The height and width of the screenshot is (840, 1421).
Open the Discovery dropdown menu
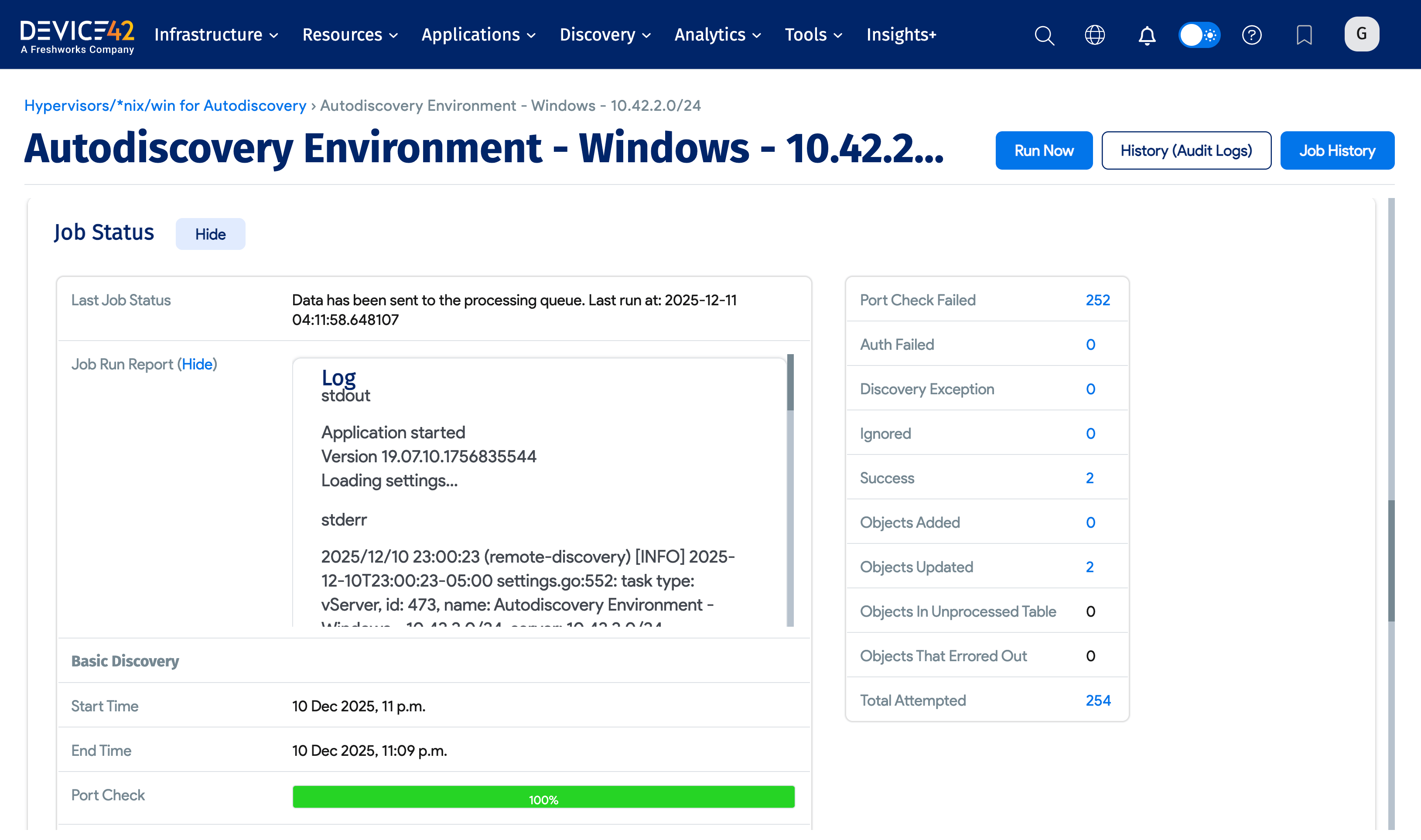[x=605, y=35]
